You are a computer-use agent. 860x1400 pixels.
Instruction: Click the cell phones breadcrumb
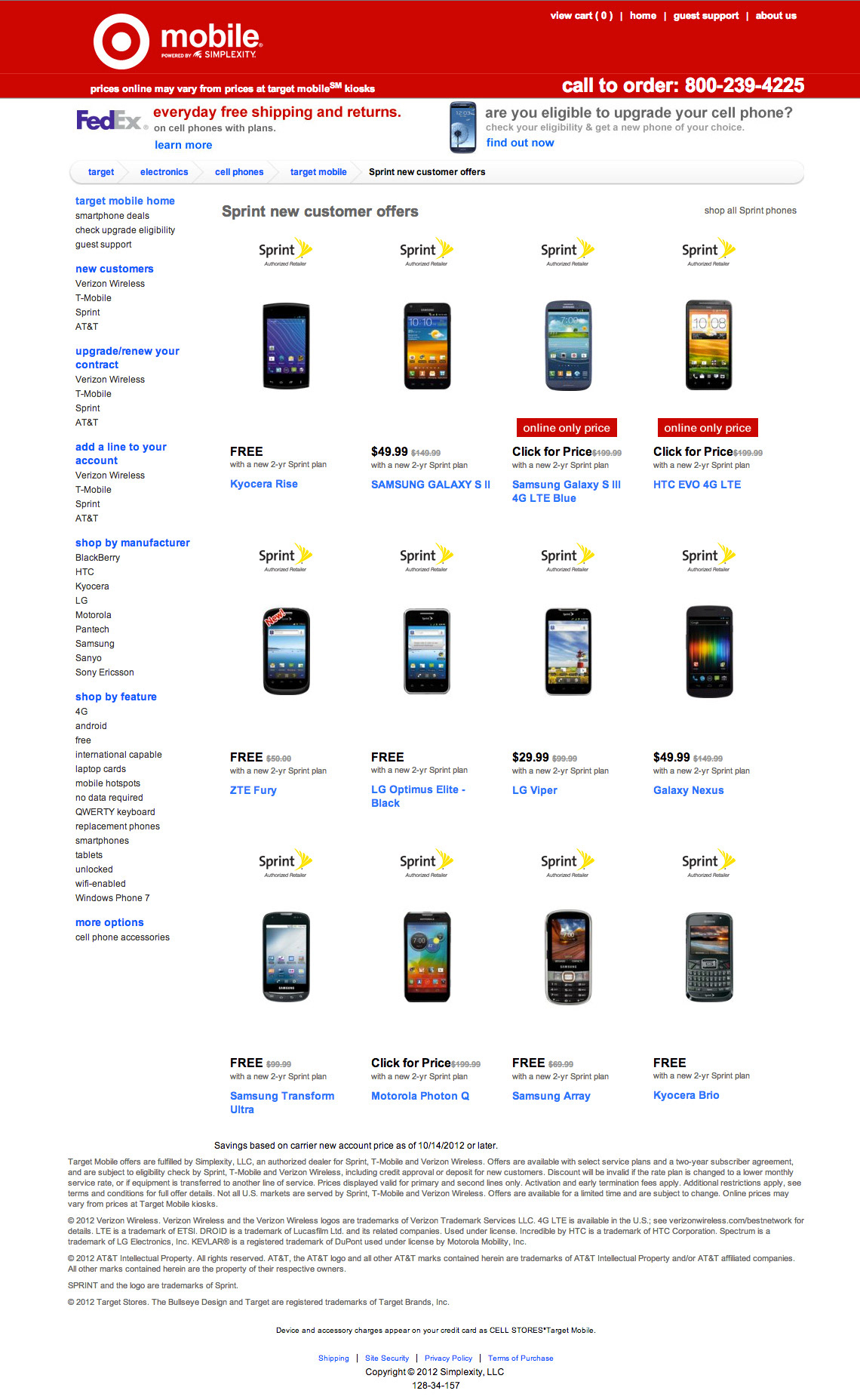point(239,172)
